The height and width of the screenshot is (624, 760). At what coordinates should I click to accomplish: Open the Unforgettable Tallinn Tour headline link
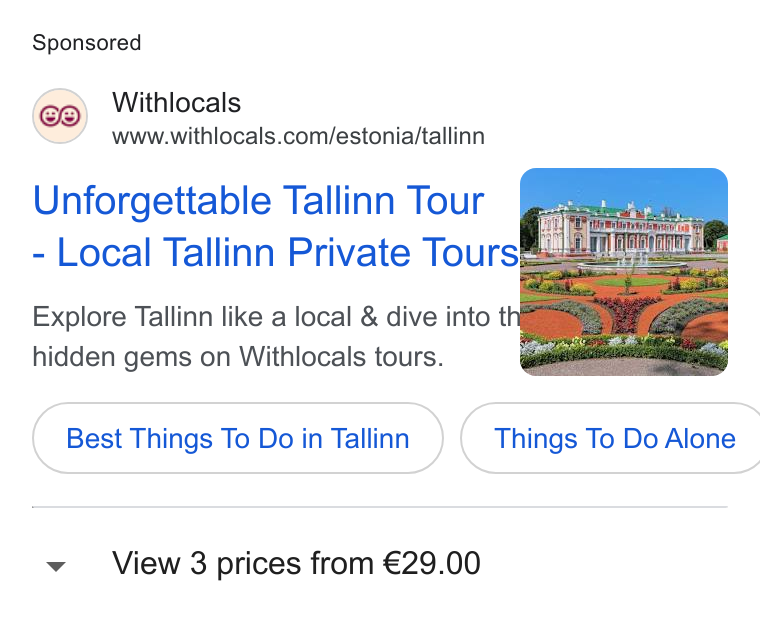click(x=258, y=200)
